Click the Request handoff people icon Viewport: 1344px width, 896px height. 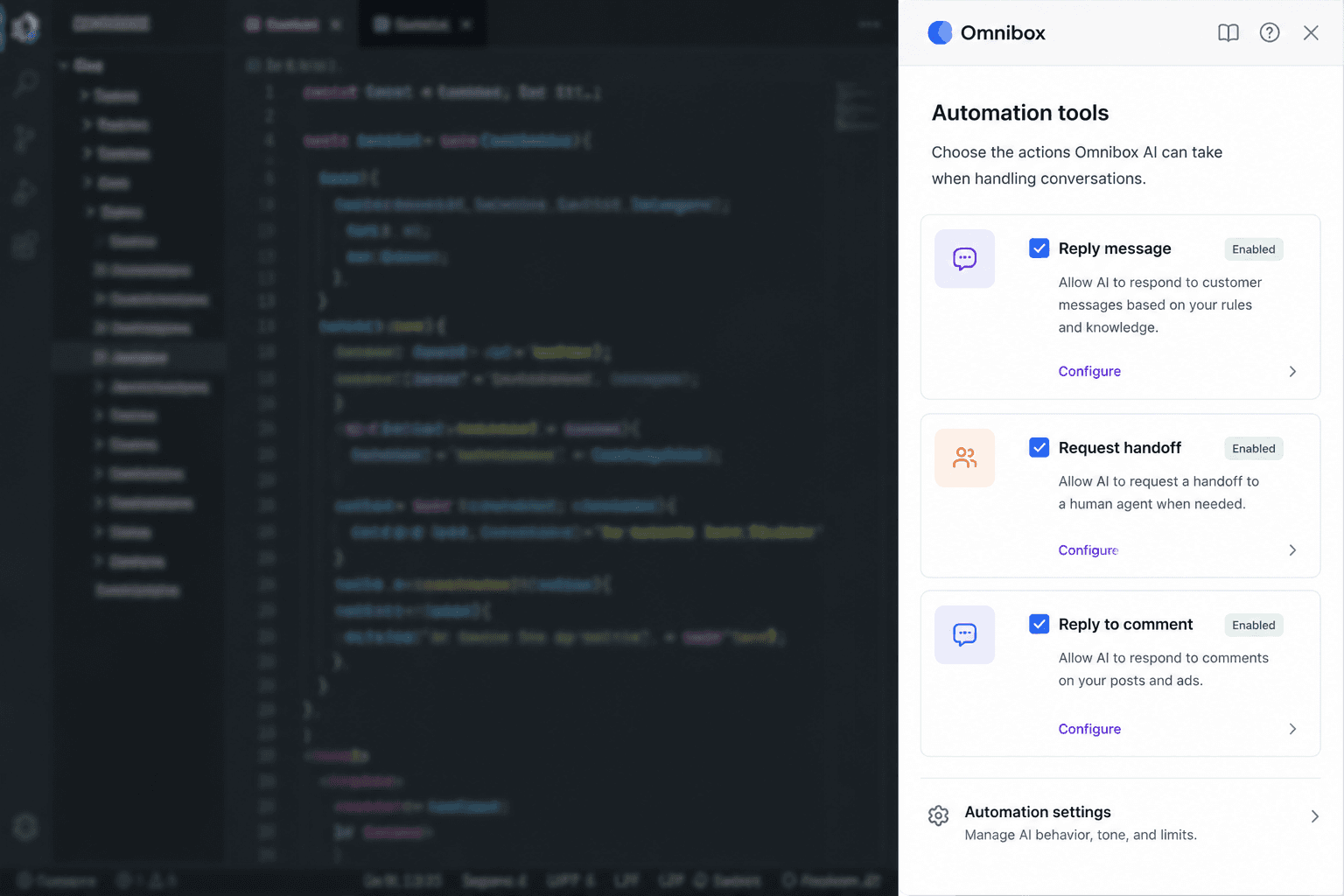pyautogui.click(x=964, y=458)
